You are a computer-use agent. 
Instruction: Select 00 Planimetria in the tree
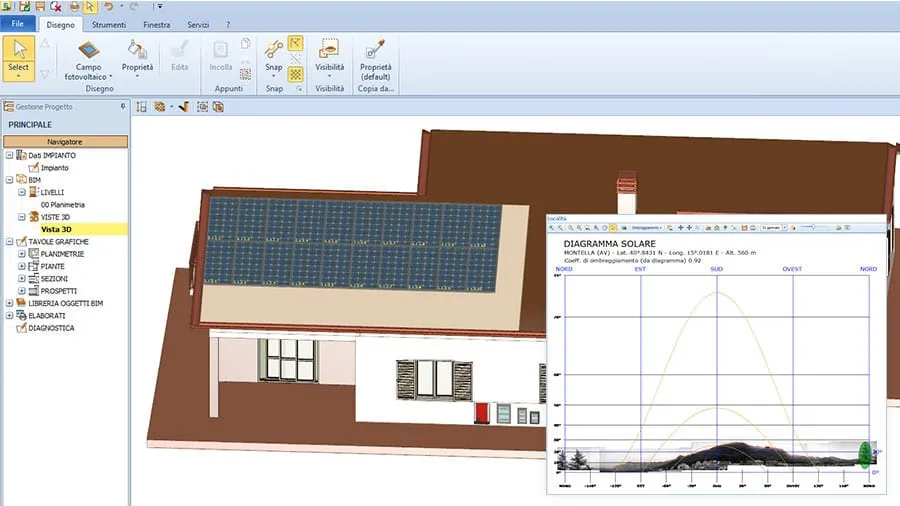point(62,204)
